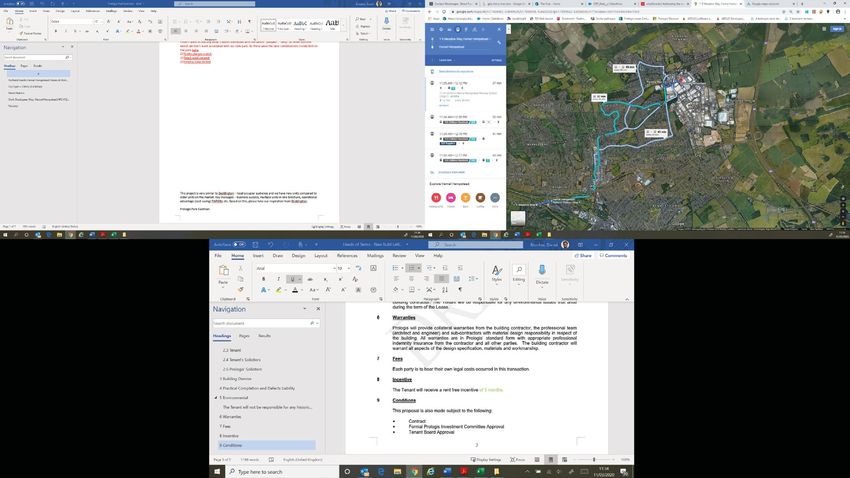Click Justify alignment in bottom Word ribbon
The height and width of the screenshot is (478, 850).
[442, 279]
